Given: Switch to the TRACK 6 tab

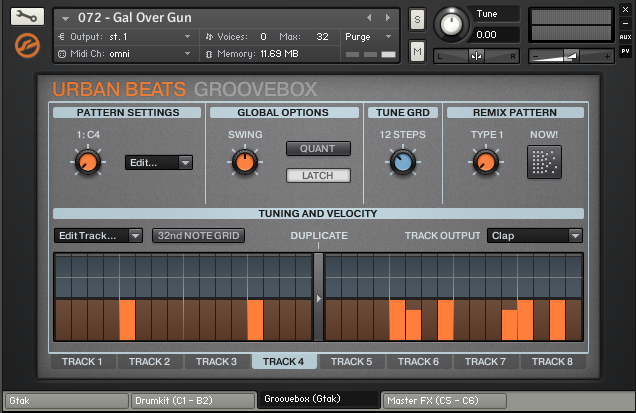Looking at the screenshot, I should point(418,362).
